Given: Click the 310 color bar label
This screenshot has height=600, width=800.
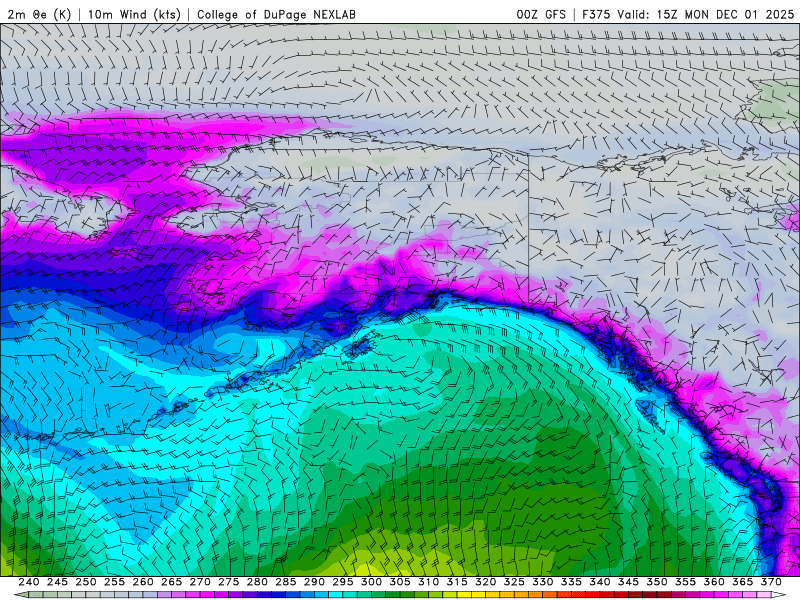Looking at the screenshot, I should click(x=429, y=582).
